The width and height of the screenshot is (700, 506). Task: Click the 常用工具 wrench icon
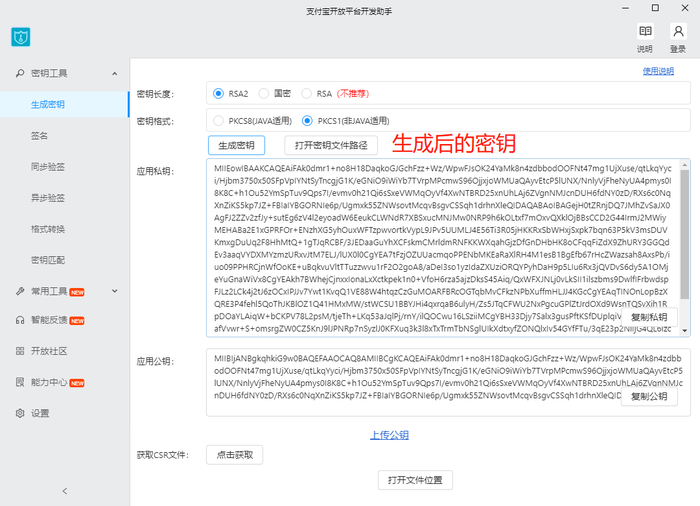[20, 291]
